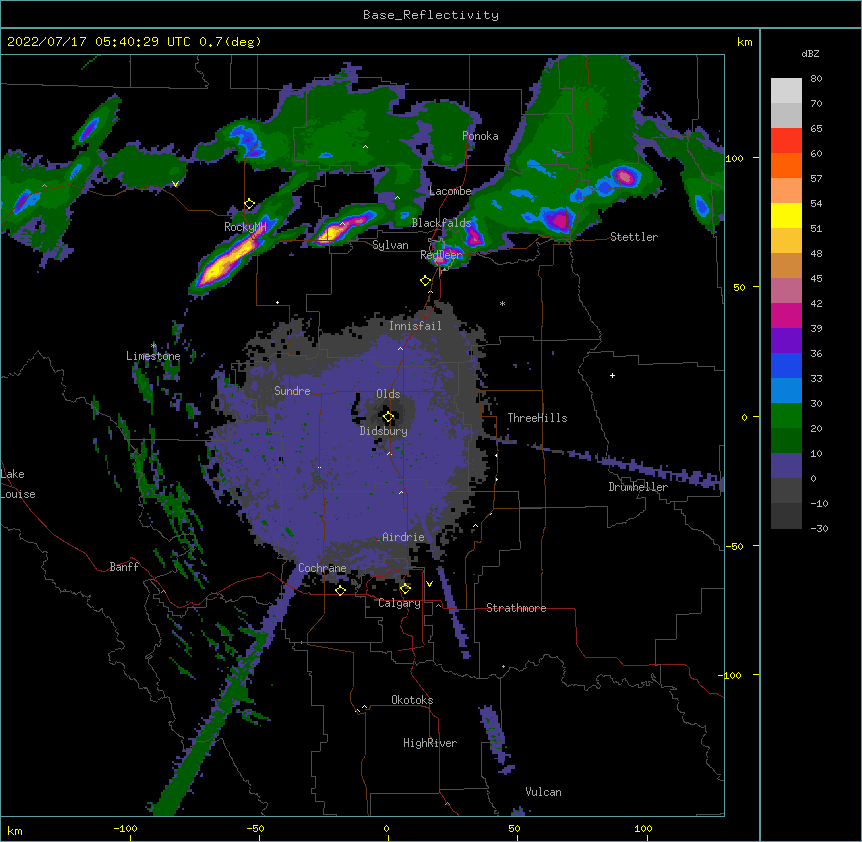Image resolution: width=862 pixels, height=842 pixels.
Task: Click the slate violet 10-0 dBZ swatch
Action: pos(786,466)
